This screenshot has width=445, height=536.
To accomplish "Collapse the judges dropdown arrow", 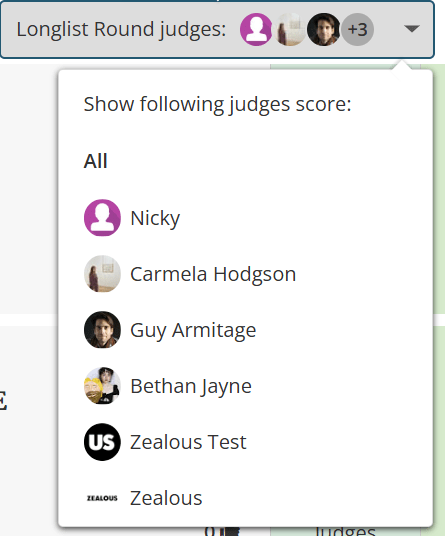I will pyautogui.click(x=412, y=29).
